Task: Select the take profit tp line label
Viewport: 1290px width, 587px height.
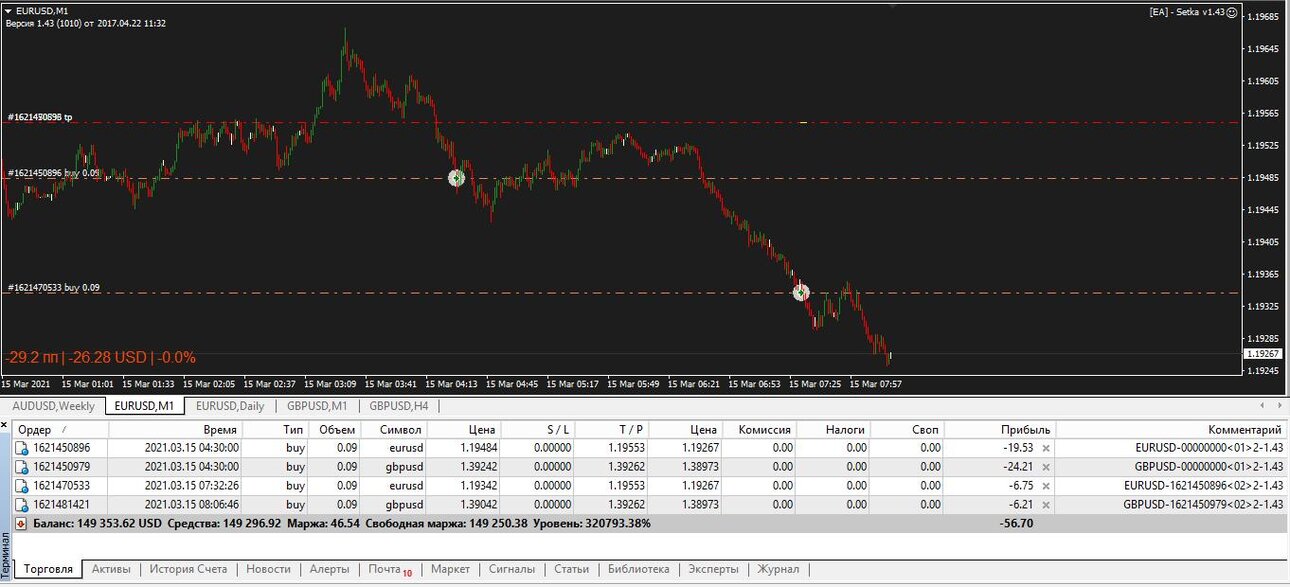Action: [x=40, y=117]
